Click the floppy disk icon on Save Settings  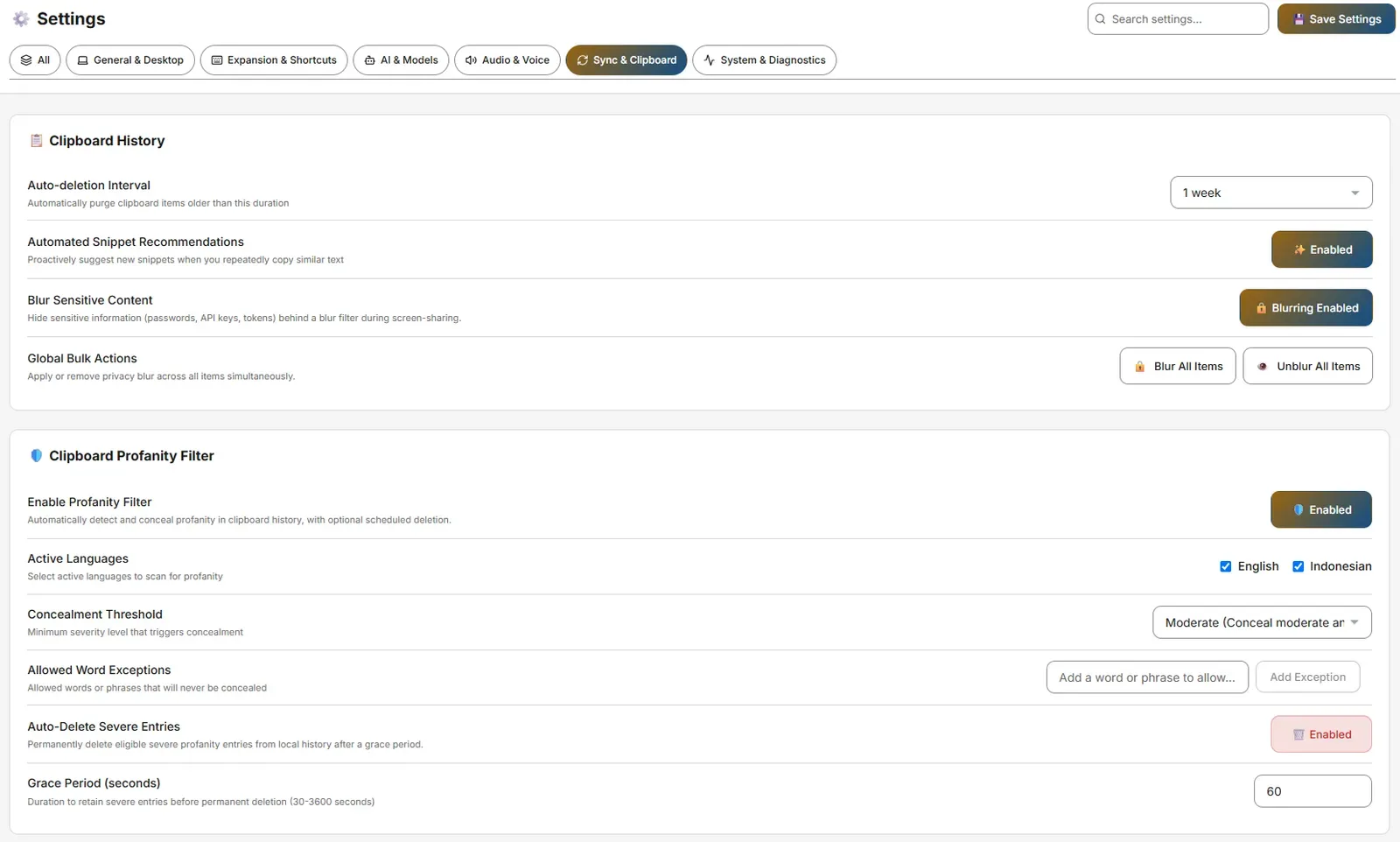pyautogui.click(x=1299, y=19)
